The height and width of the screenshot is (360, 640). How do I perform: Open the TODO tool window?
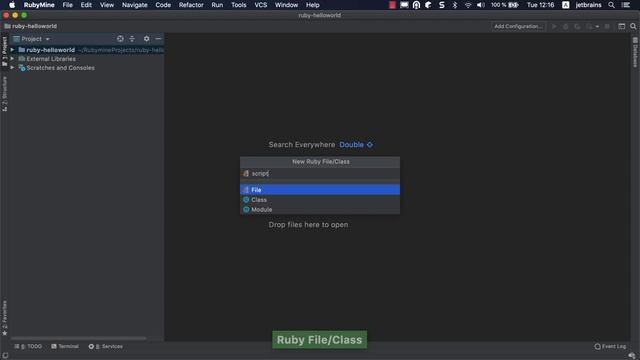[28, 346]
